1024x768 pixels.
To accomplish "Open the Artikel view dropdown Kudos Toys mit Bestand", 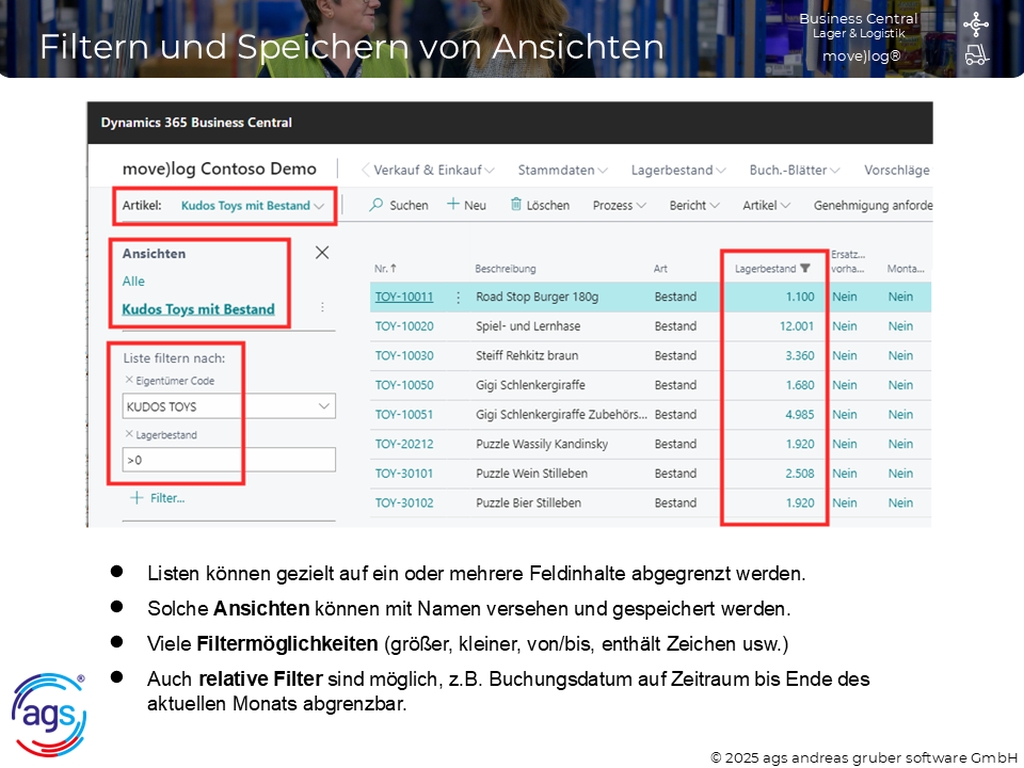I will click(x=252, y=205).
